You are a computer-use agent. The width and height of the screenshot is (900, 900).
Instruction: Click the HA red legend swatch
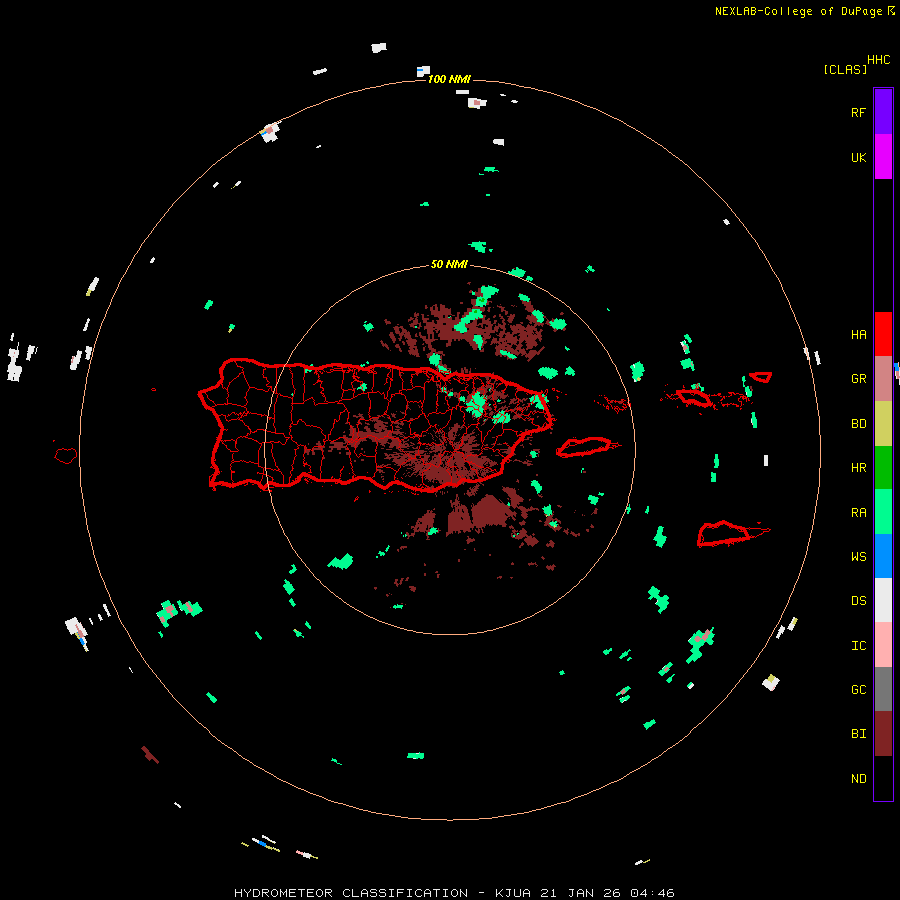coord(883,334)
